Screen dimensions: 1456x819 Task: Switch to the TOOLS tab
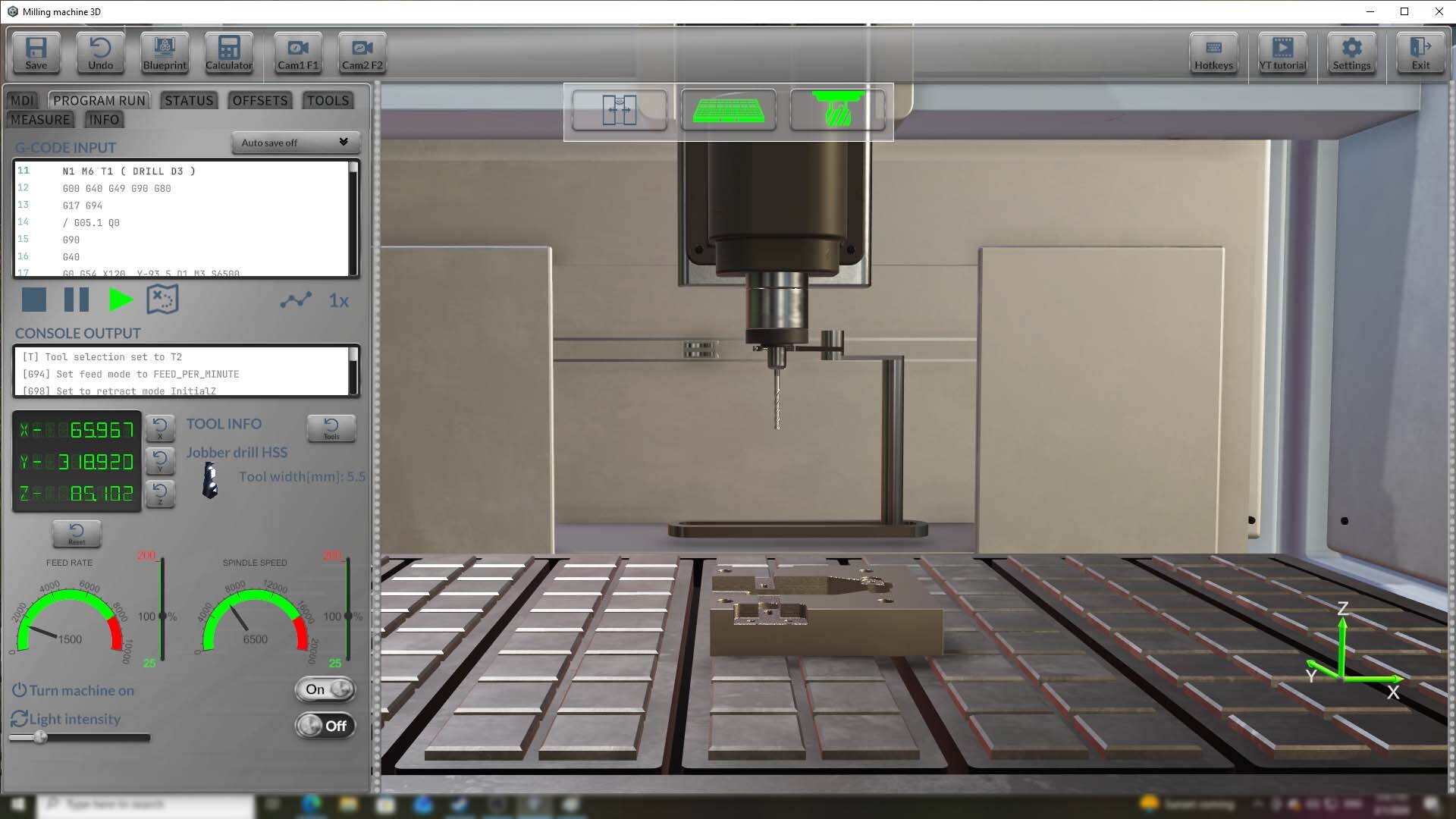[328, 101]
